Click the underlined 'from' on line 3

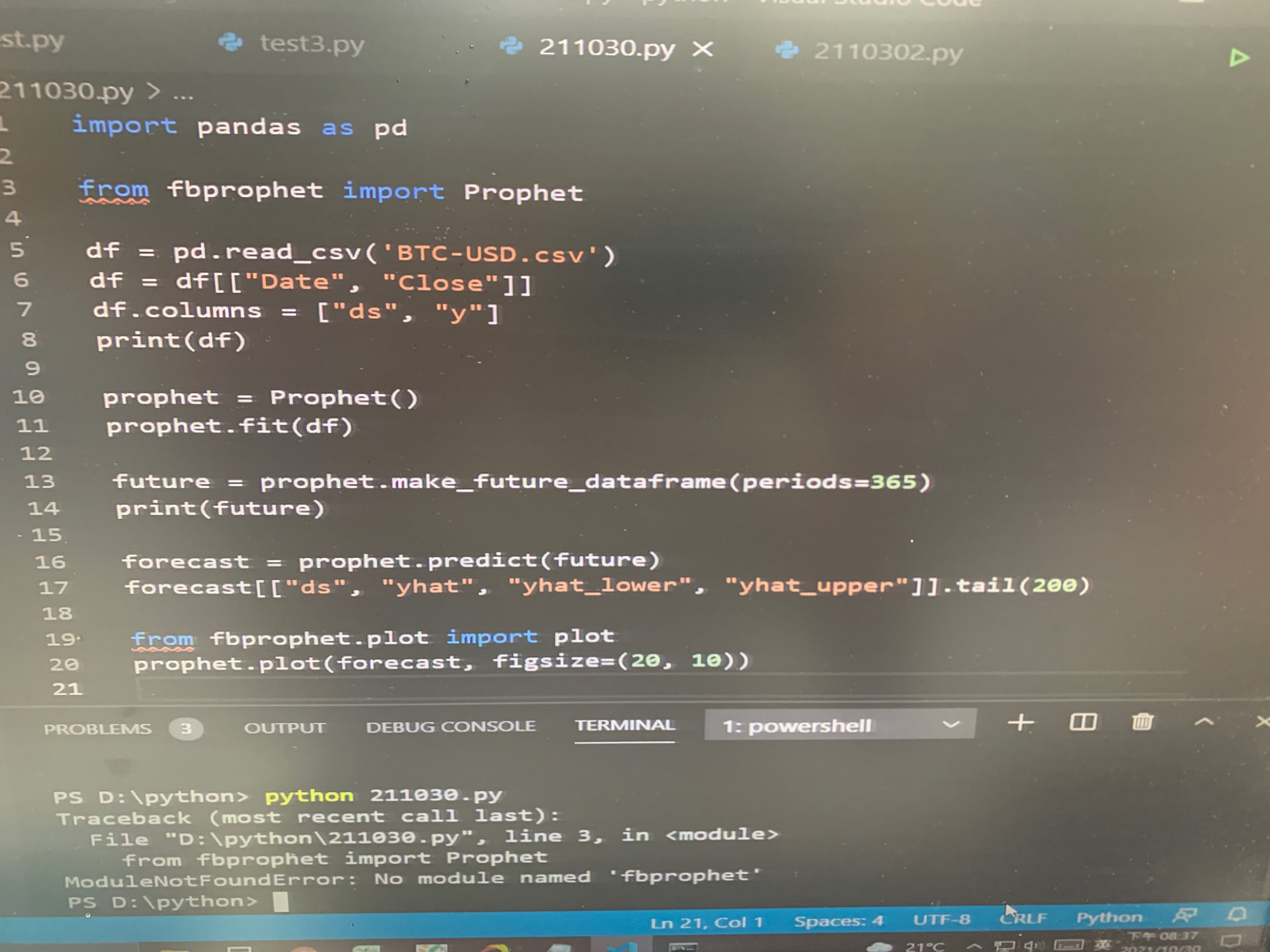point(114,190)
